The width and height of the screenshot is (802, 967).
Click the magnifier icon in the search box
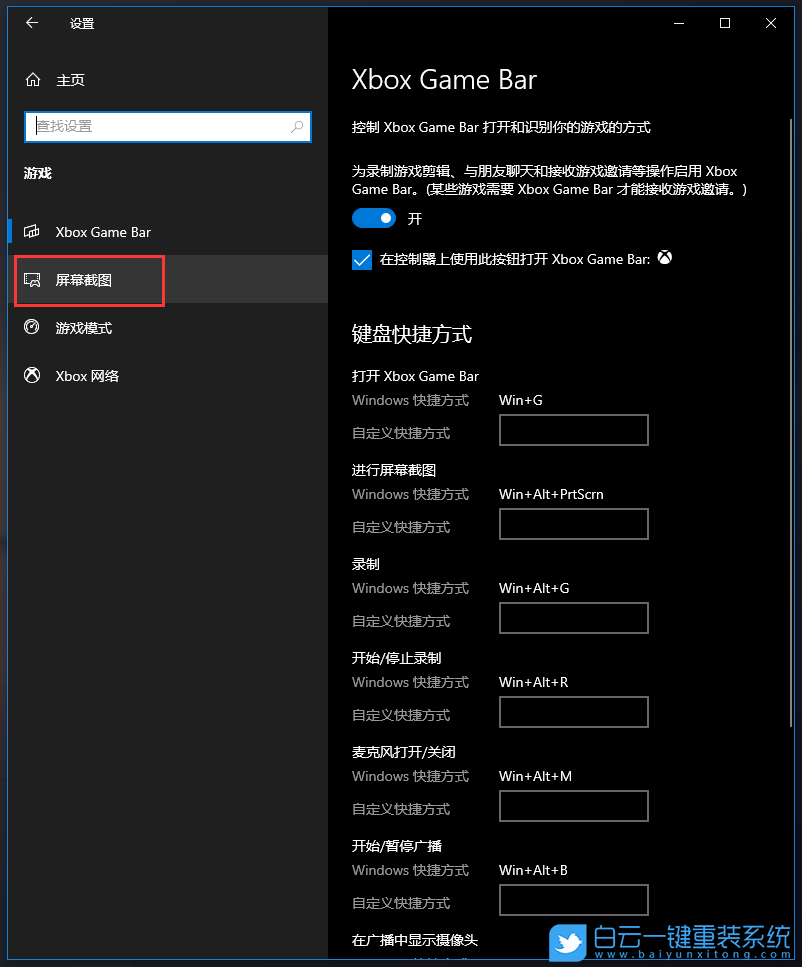(x=297, y=127)
